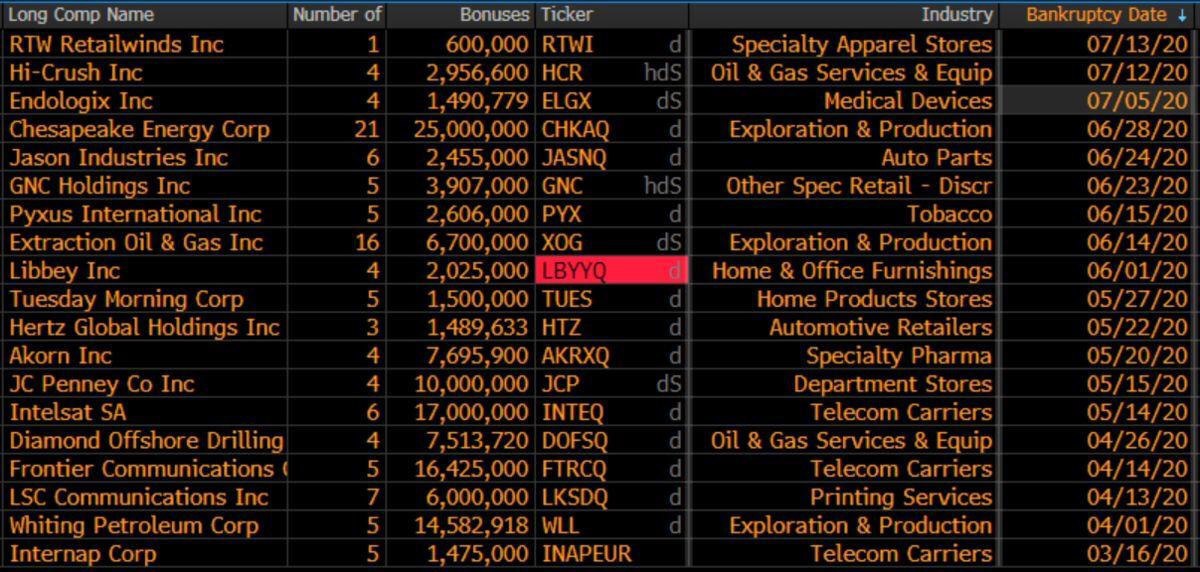Click the Bankruptcy Date column header
Image resolution: width=1200 pixels, height=572 pixels.
tap(1097, 15)
